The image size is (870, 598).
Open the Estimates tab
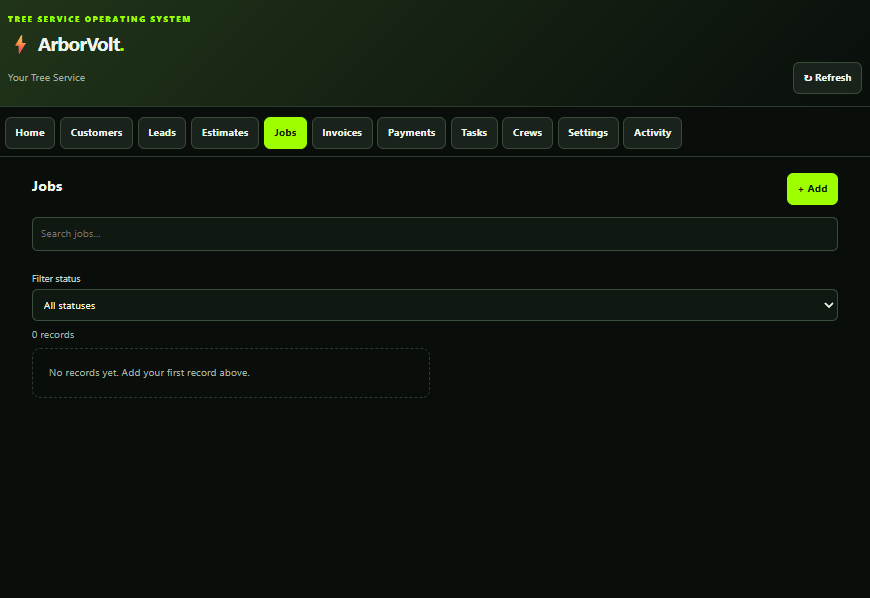[225, 133]
